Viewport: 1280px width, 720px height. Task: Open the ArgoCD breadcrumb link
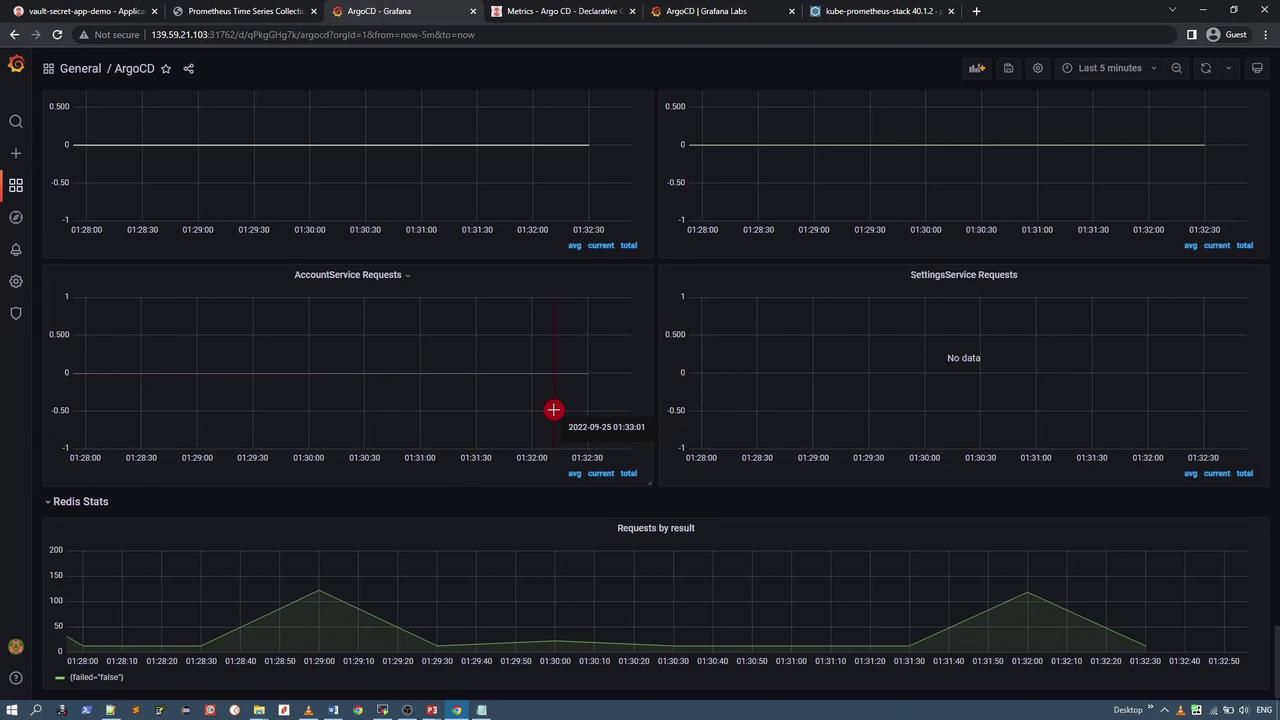[134, 69]
